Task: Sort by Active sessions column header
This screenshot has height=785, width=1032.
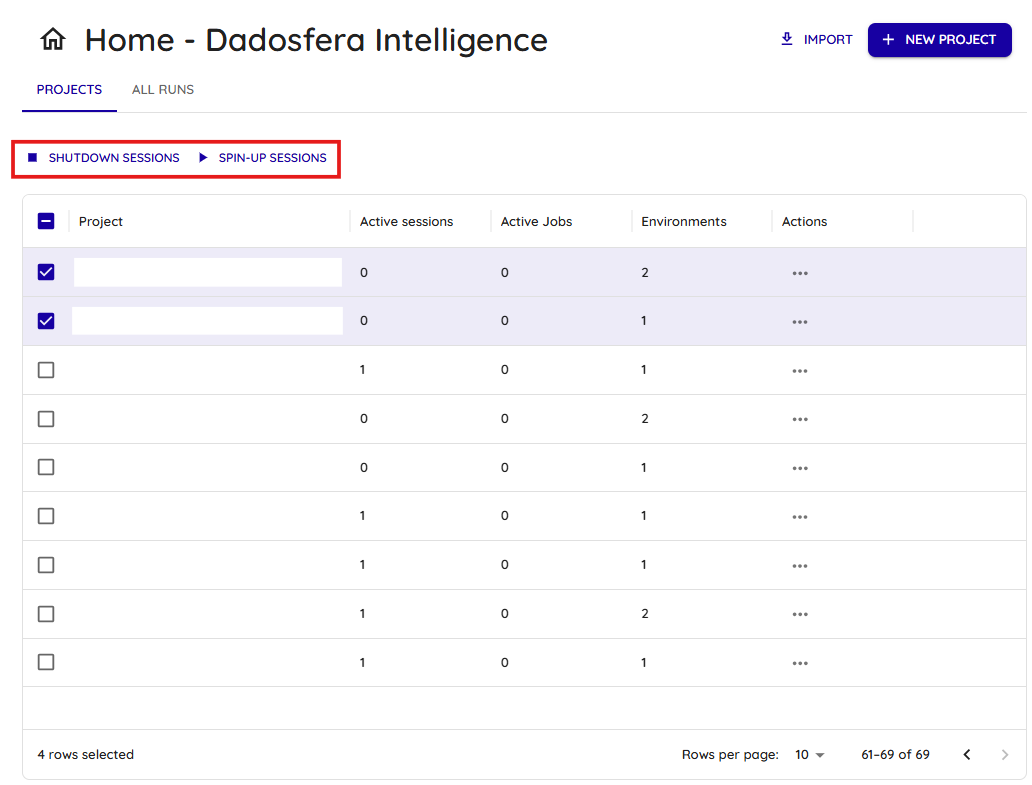Action: (x=406, y=222)
